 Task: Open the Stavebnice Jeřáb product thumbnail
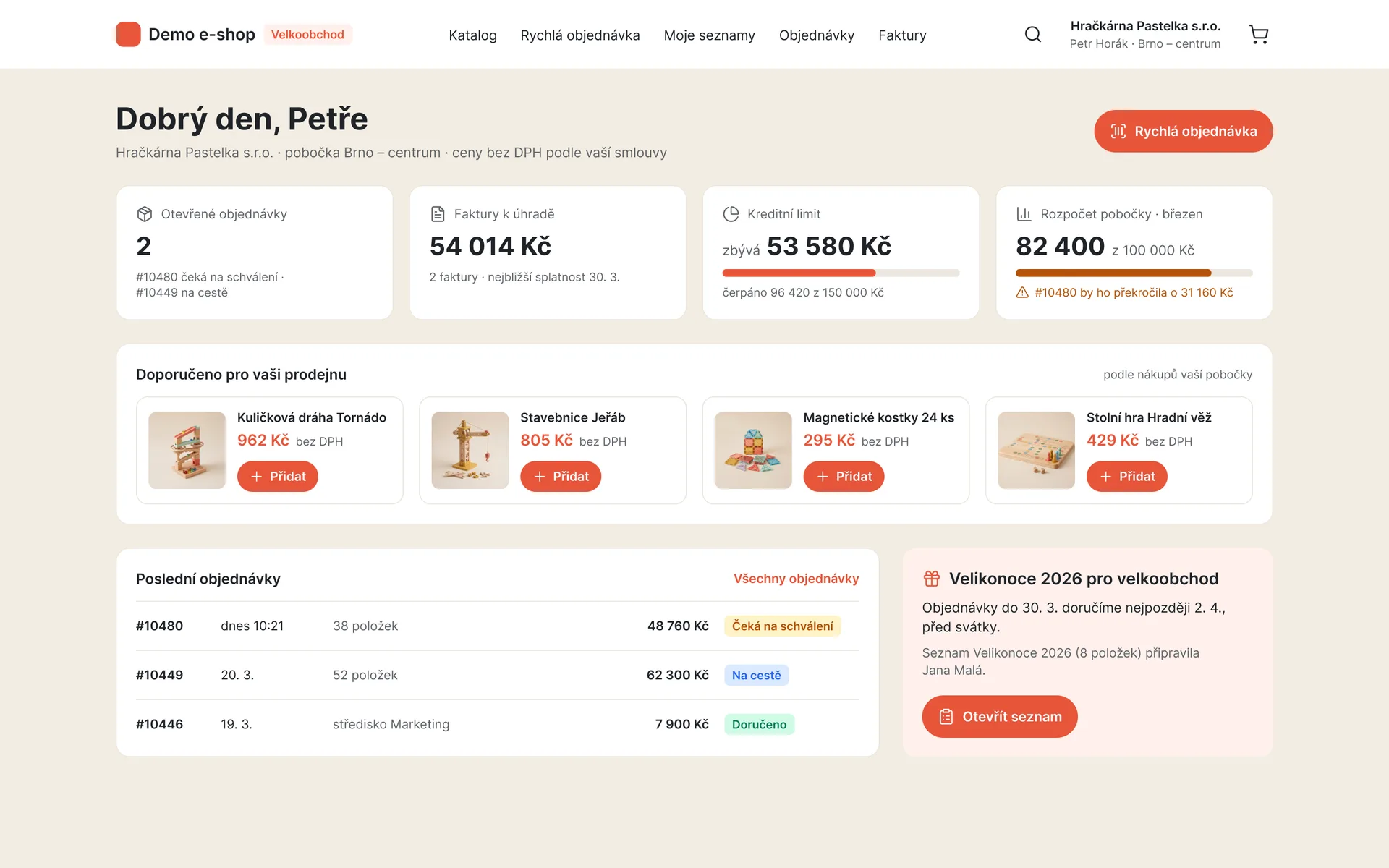470,450
